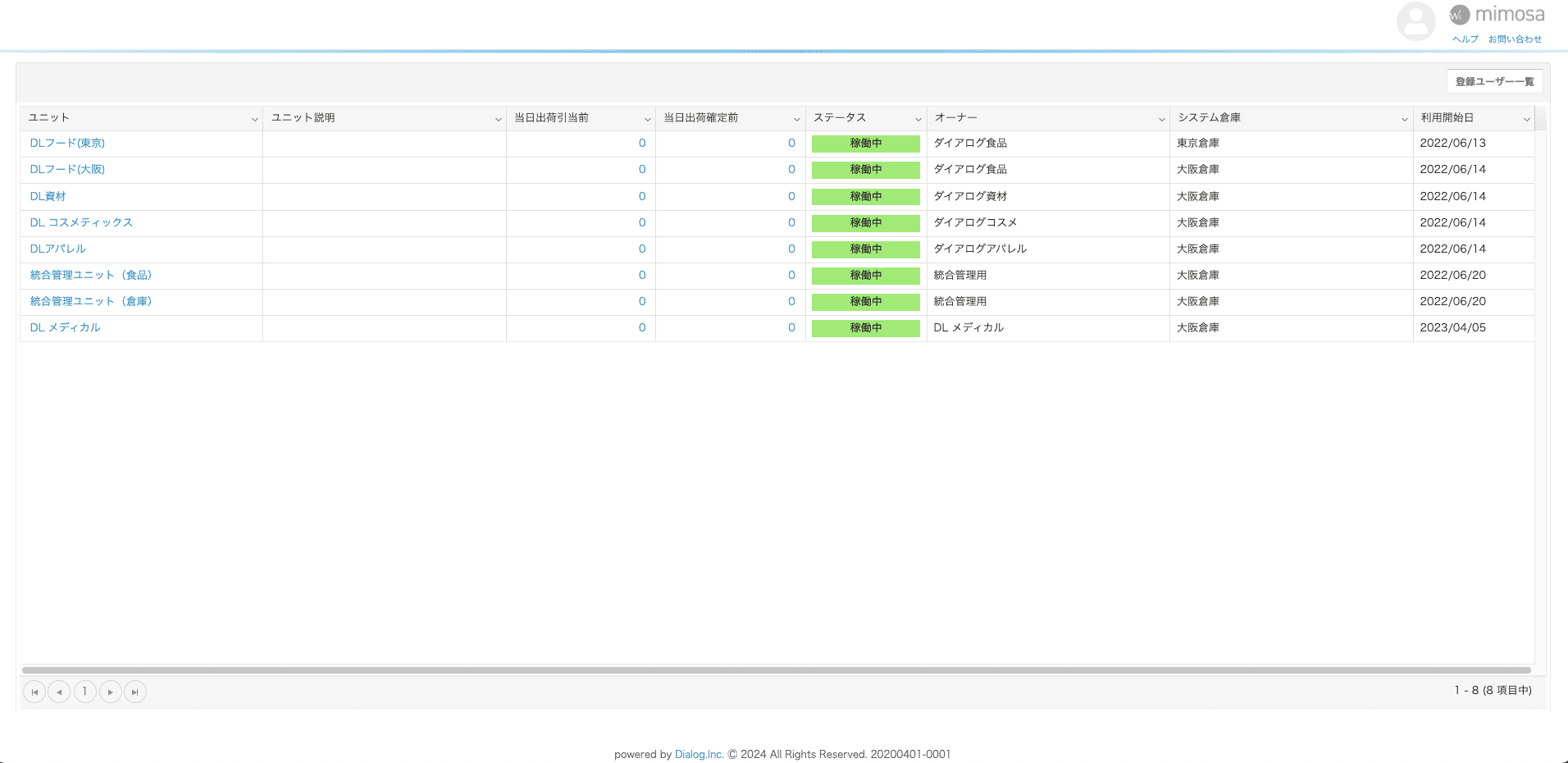Click 稼働中 status badge for DLフード(東京)
The image size is (1568, 763).
click(x=866, y=144)
